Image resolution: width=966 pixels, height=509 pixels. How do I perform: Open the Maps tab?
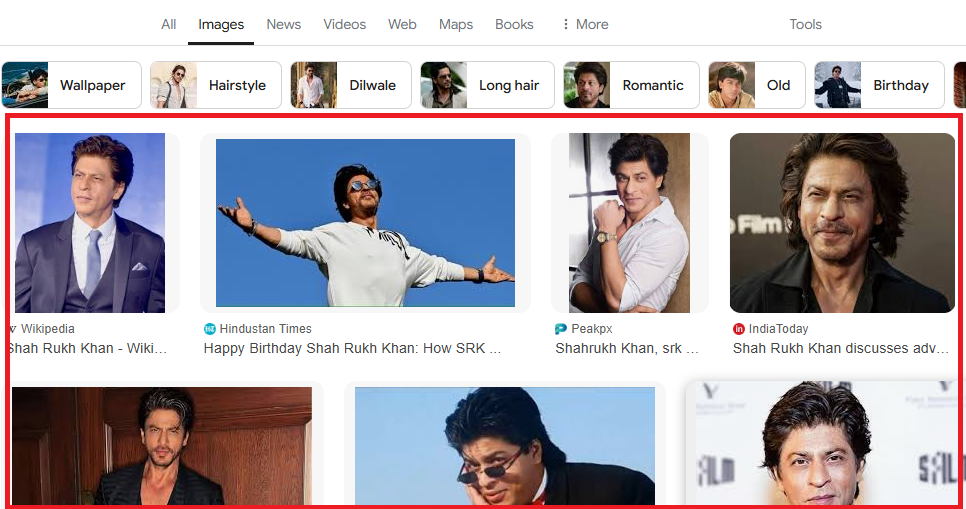pyautogui.click(x=456, y=24)
